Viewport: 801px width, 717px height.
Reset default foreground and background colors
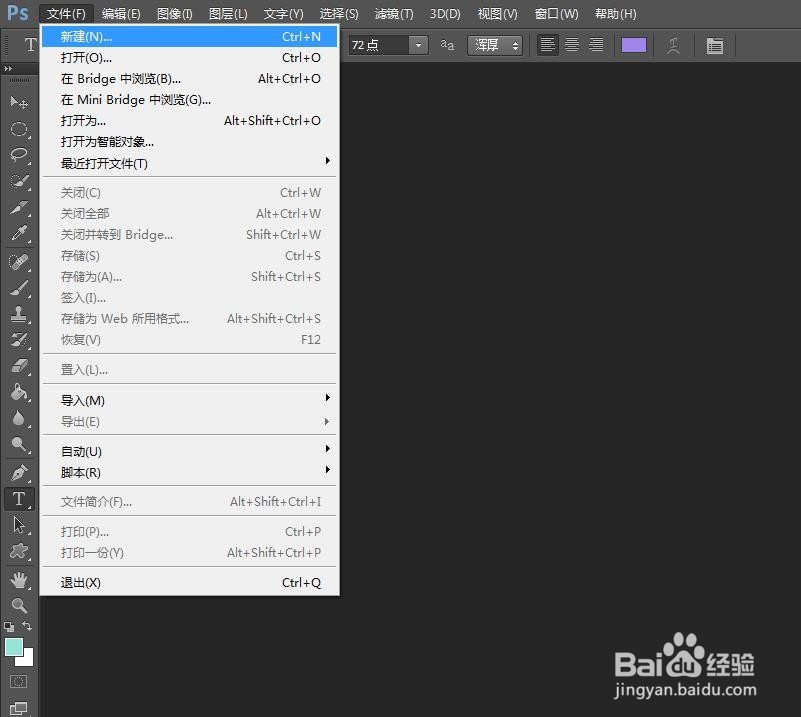coord(9,627)
